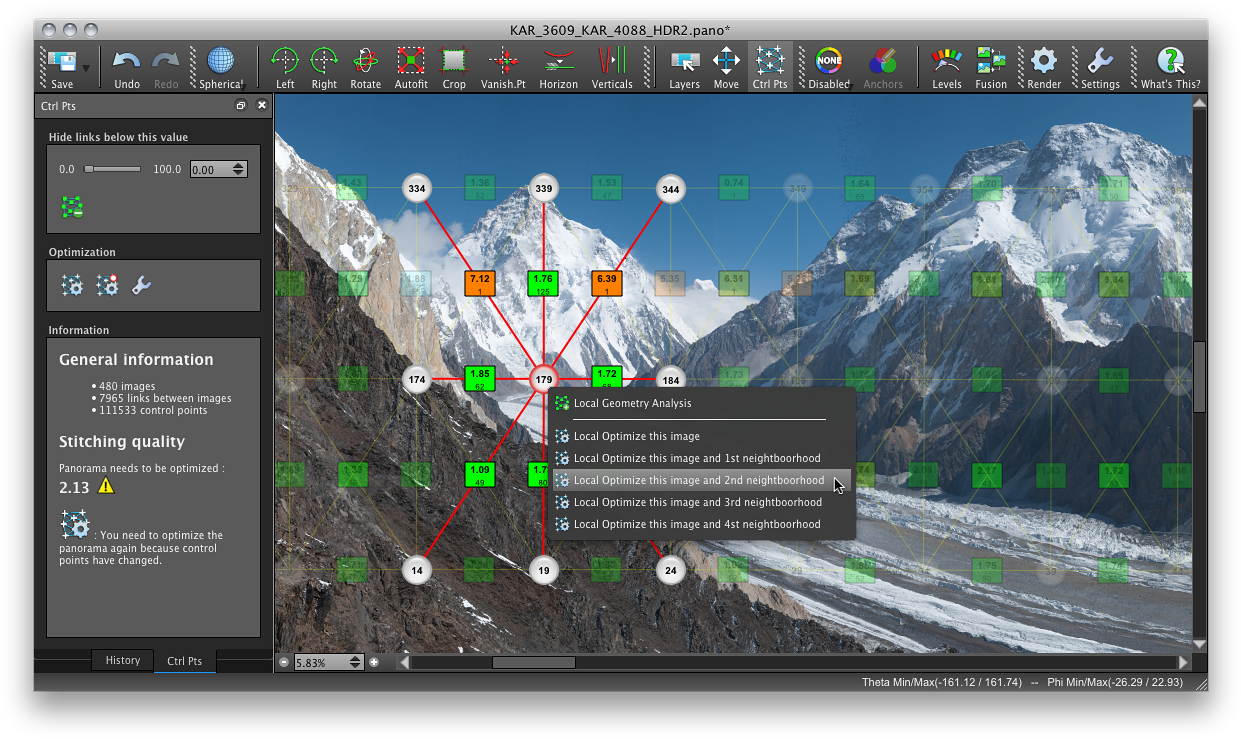
Task: Zoom in with the plus button
Action: (374, 662)
